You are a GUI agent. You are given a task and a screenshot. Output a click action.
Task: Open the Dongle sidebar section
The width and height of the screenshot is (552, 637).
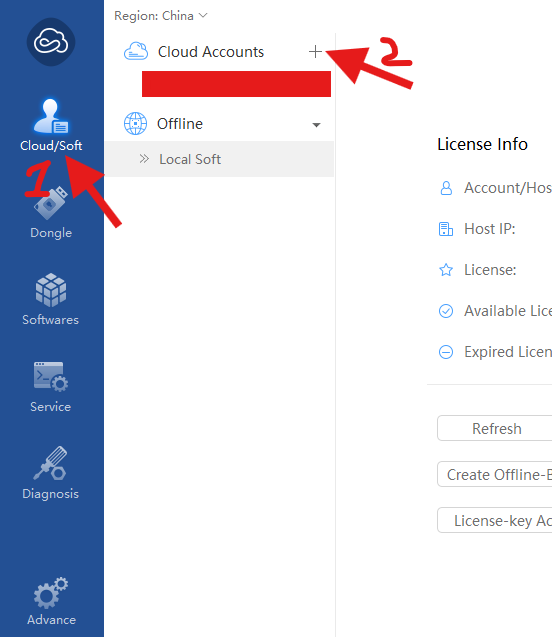[51, 213]
